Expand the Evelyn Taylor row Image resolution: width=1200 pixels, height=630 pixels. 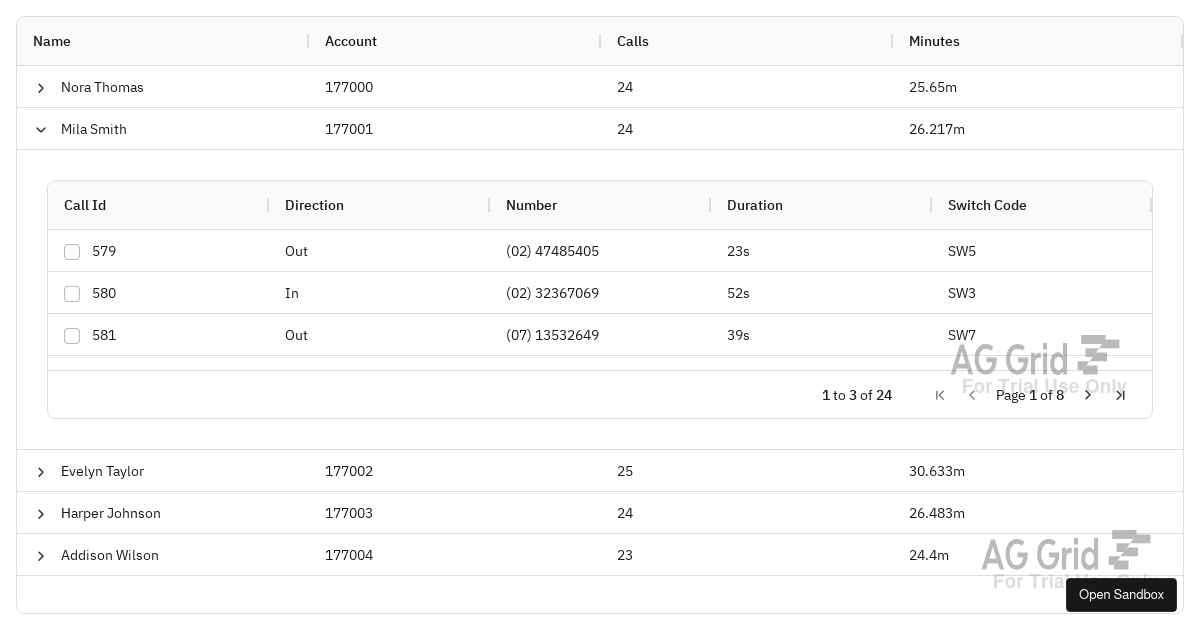pos(41,471)
